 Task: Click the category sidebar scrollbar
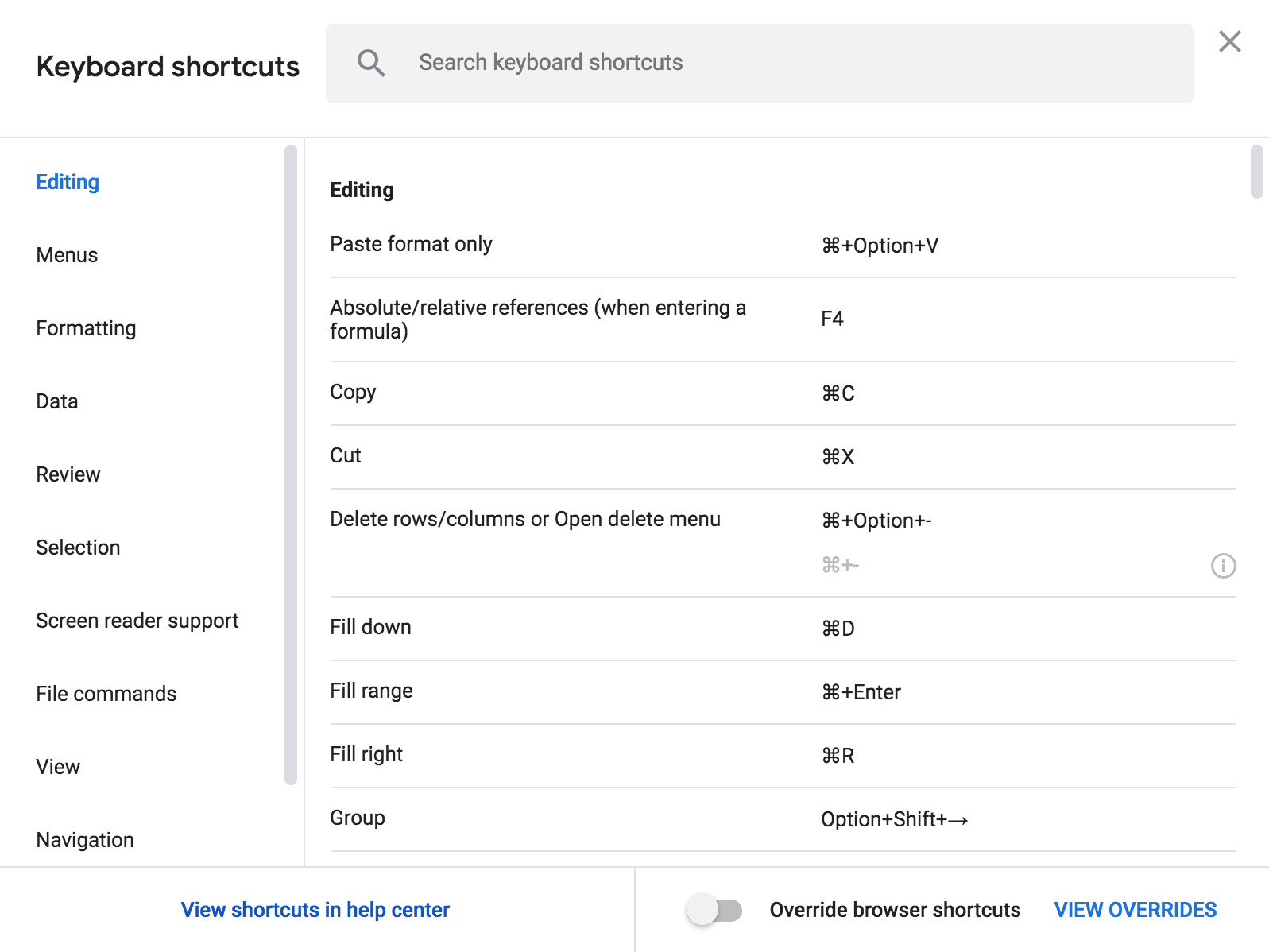(291, 465)
